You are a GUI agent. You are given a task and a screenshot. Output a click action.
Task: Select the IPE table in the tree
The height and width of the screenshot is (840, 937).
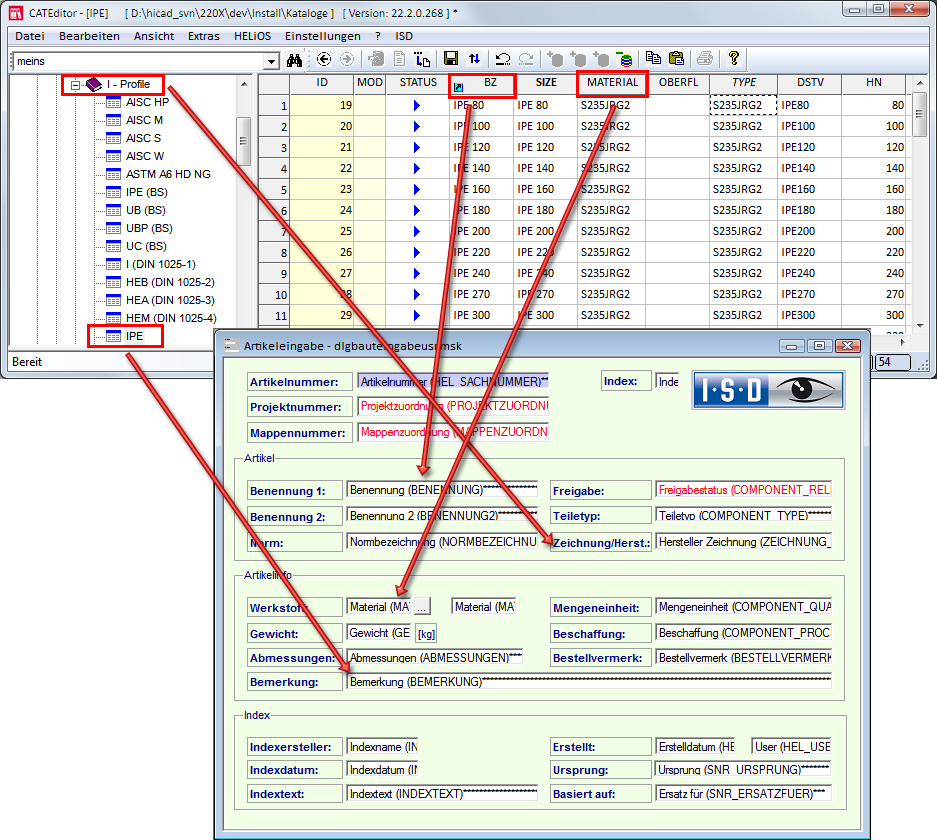(x=134, y=337)
